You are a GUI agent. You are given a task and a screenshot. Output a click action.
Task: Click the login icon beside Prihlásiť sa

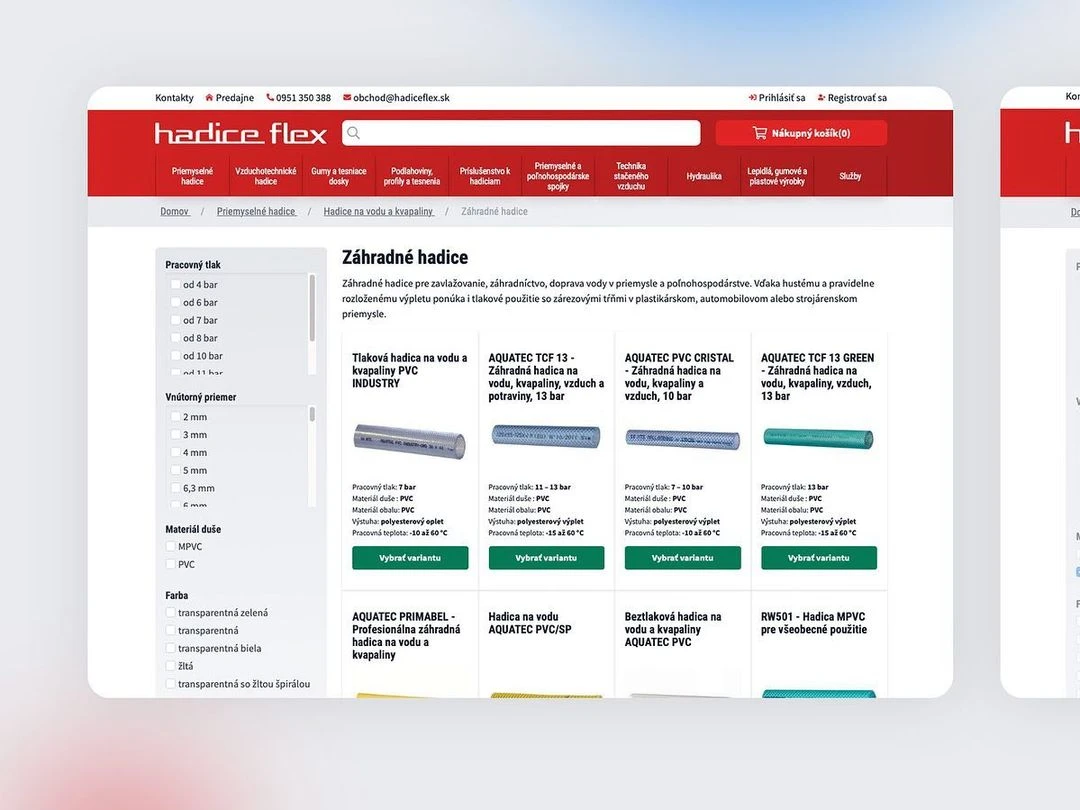(752, 98)
